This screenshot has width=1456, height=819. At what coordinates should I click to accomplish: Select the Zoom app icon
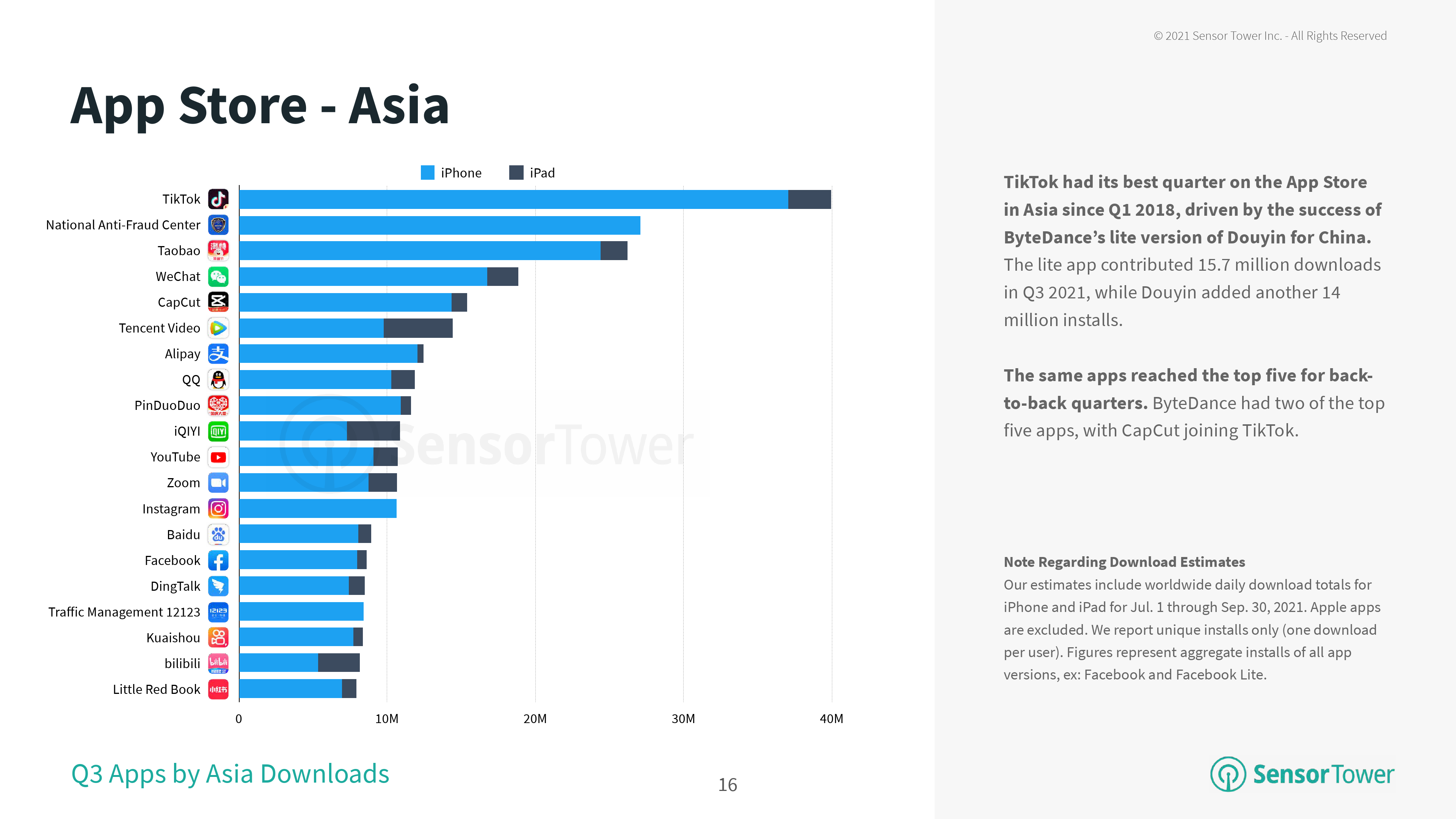[x=218, y=483]
